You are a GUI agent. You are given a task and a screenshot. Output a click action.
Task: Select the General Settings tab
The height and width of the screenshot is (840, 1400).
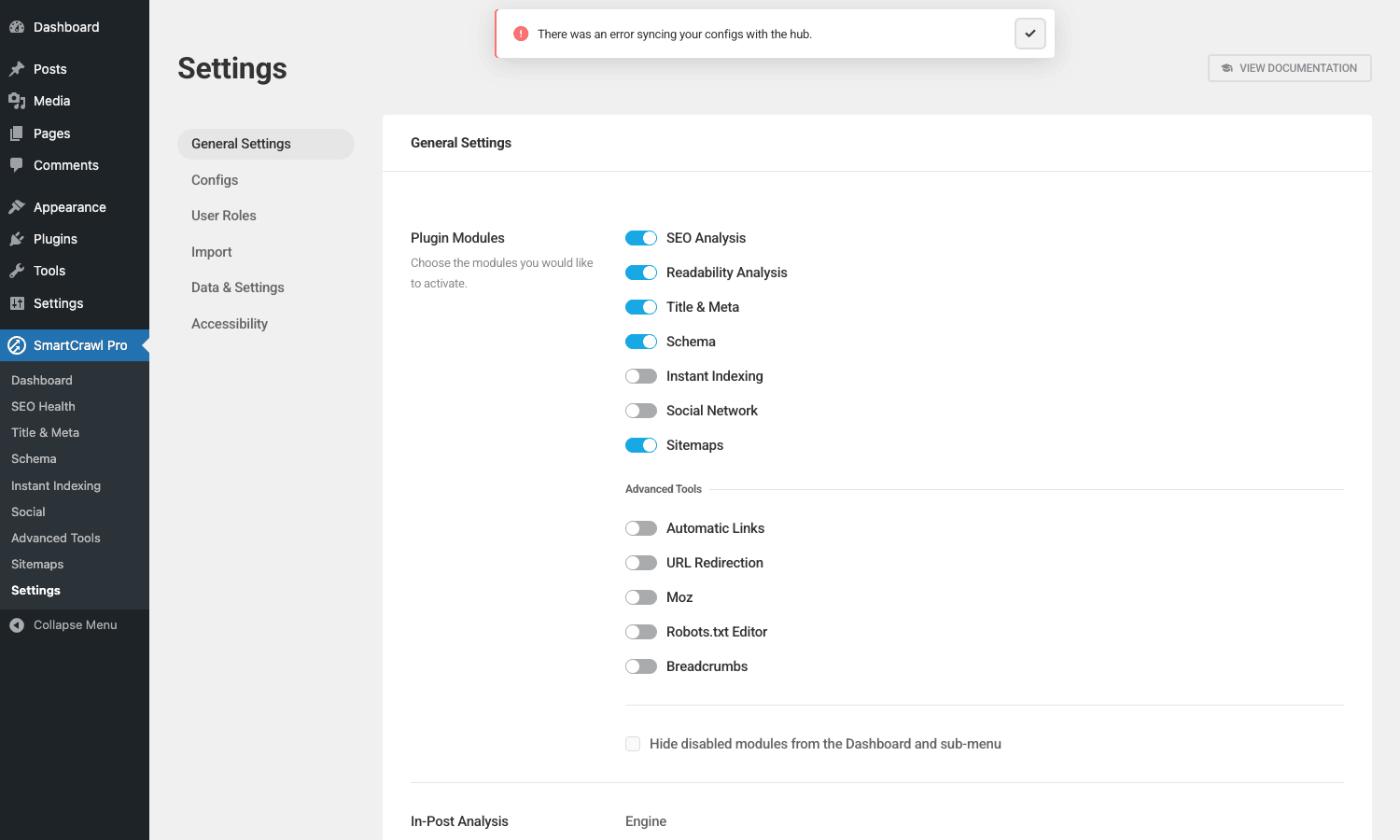[x=266, y=144]
